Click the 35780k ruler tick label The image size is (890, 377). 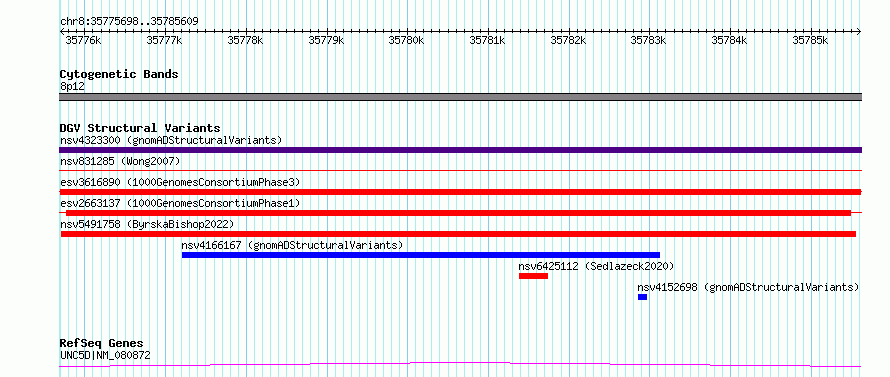click(406, 40)
